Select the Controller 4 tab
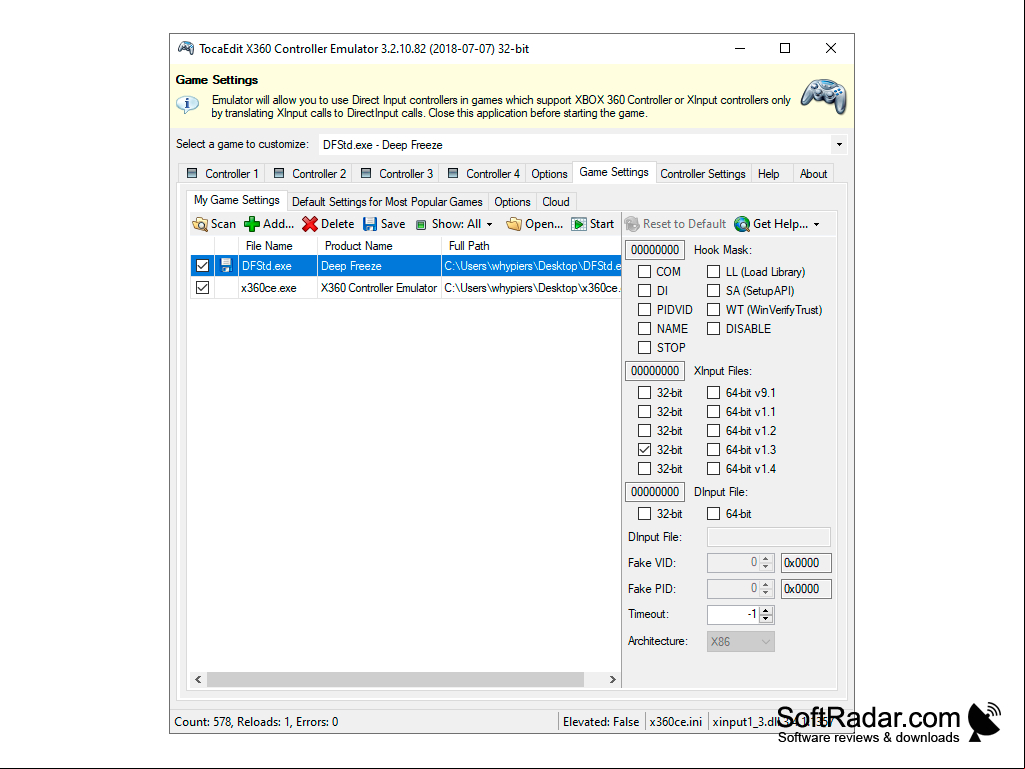The height and width of the screenshot is (769, 1025). (483, 173)
